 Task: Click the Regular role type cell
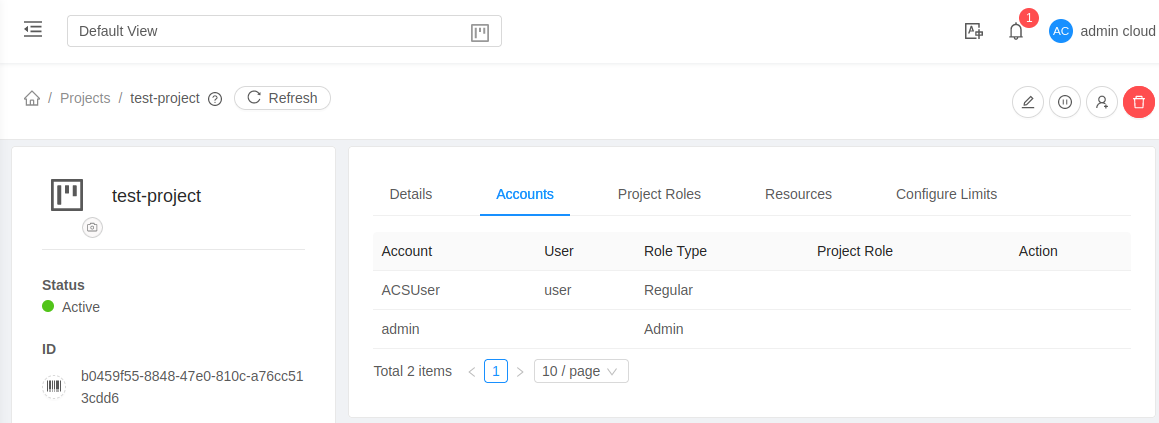click(x=668, y=290)
